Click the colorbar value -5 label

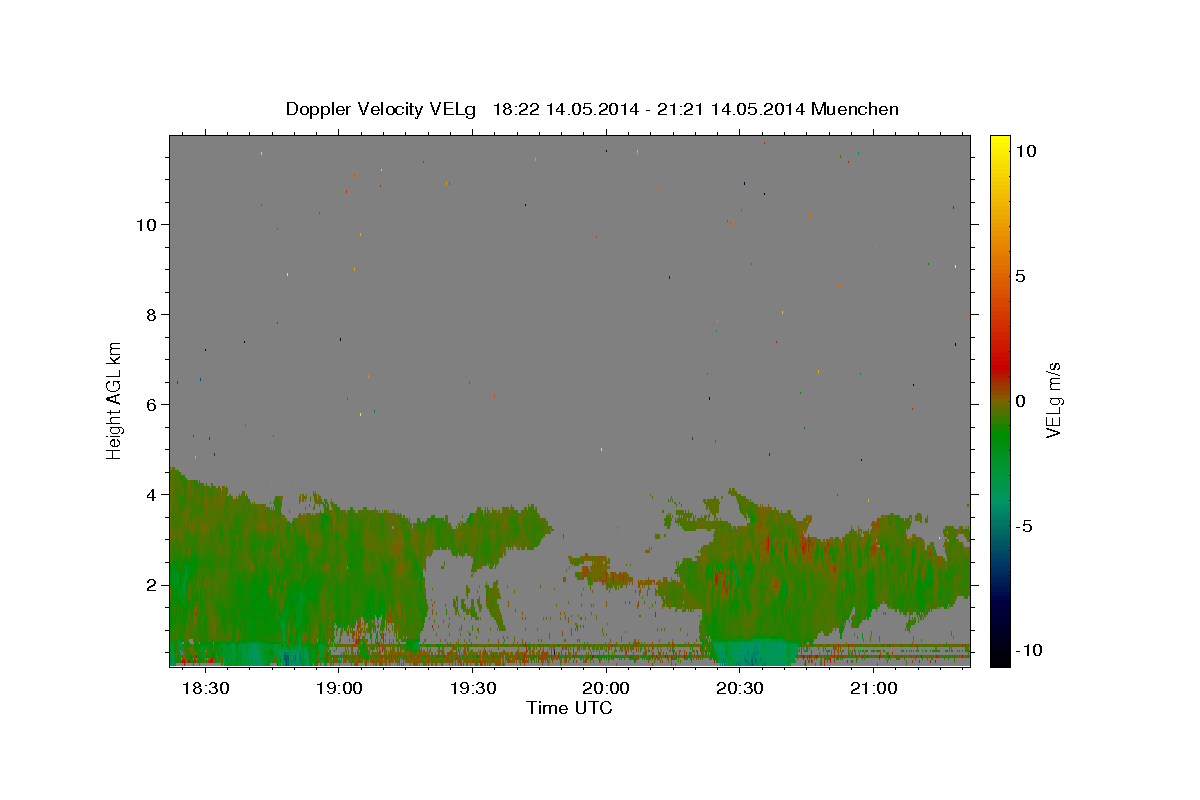click(x=1024, y=526)
